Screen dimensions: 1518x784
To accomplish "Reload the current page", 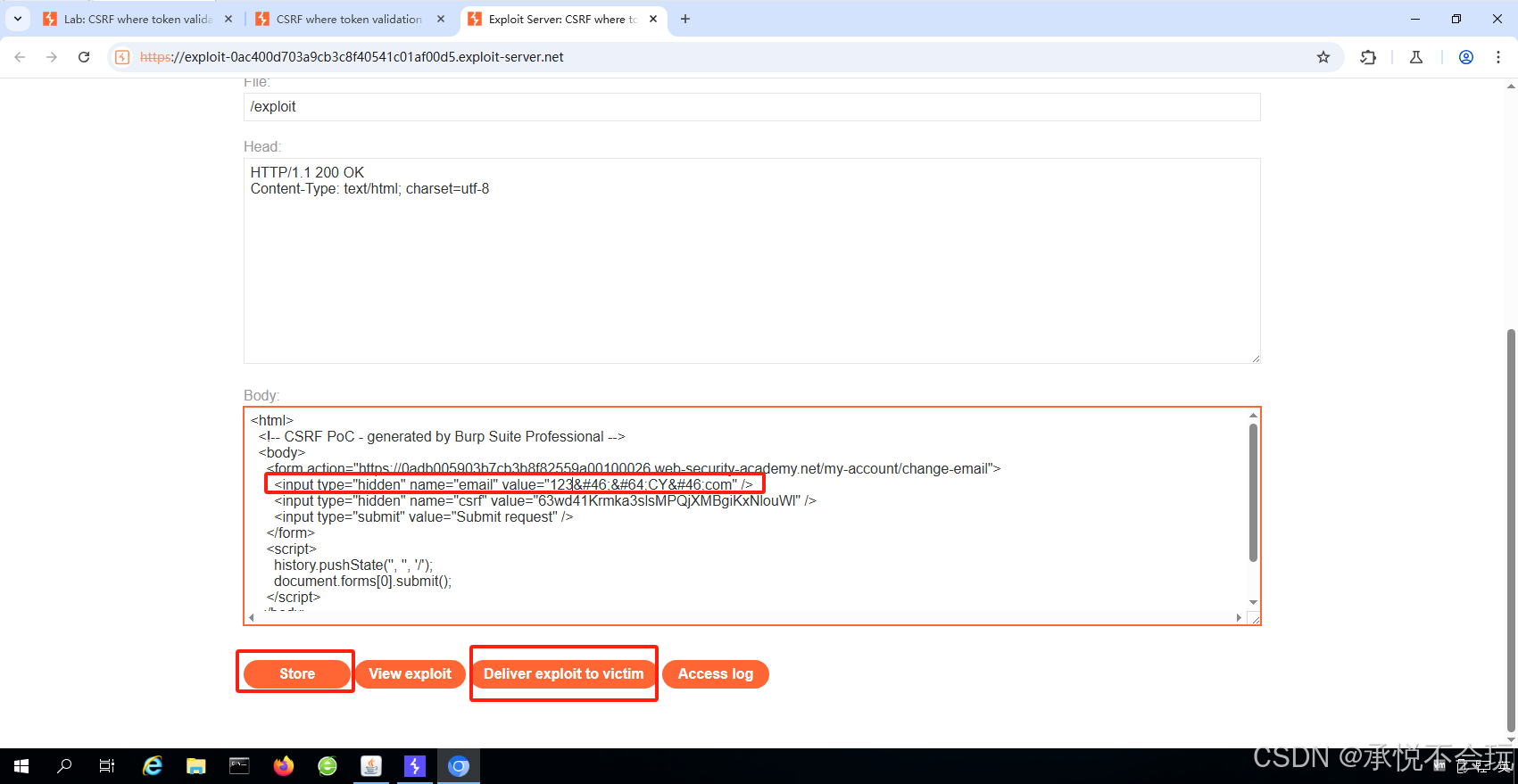I will [84, 57].
